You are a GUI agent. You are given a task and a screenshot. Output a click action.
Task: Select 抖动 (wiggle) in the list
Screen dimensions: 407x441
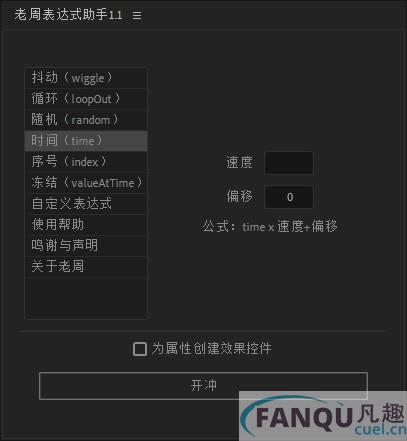[x=86, y=78]
